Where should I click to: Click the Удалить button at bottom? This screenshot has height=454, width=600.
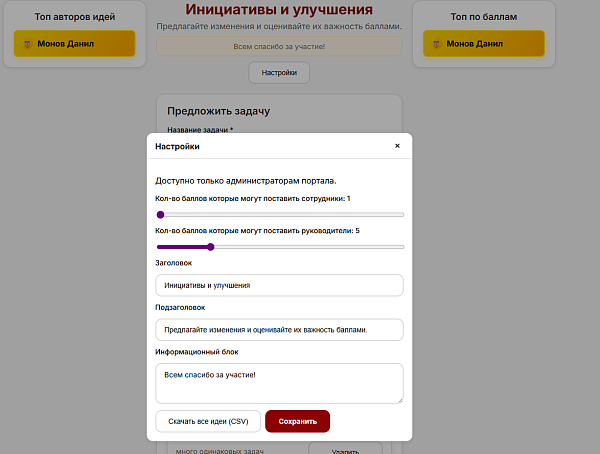pyautogui.click(x=345, y=448)
